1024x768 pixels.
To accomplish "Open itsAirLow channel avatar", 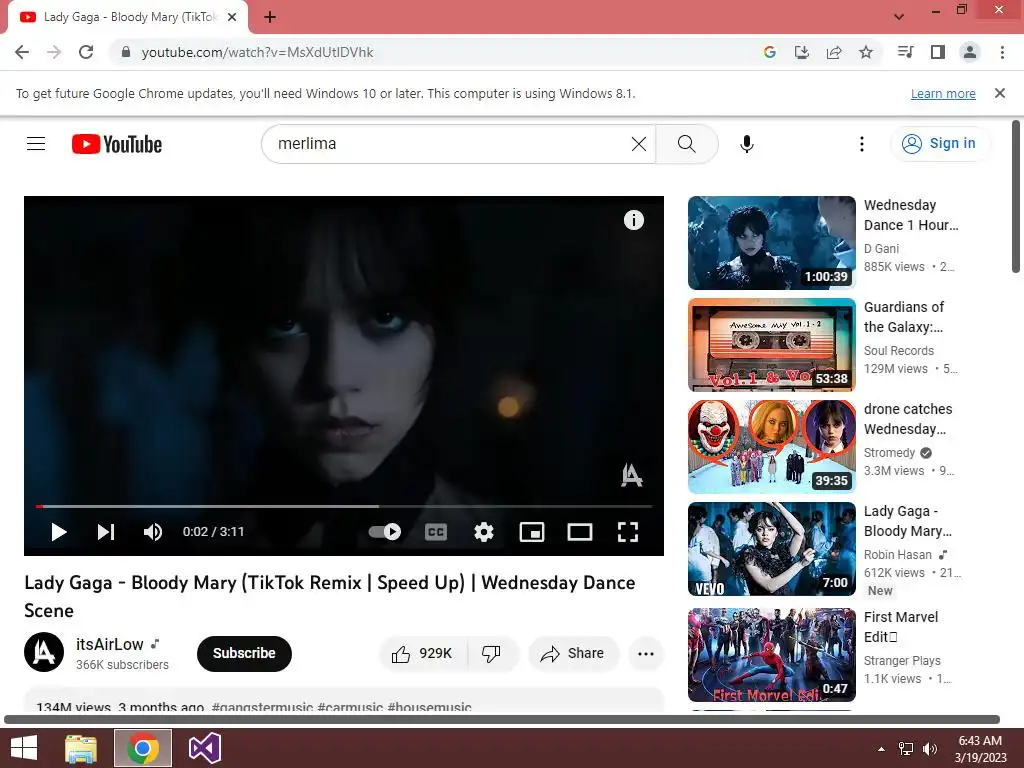I will click(x=44, y=652).
